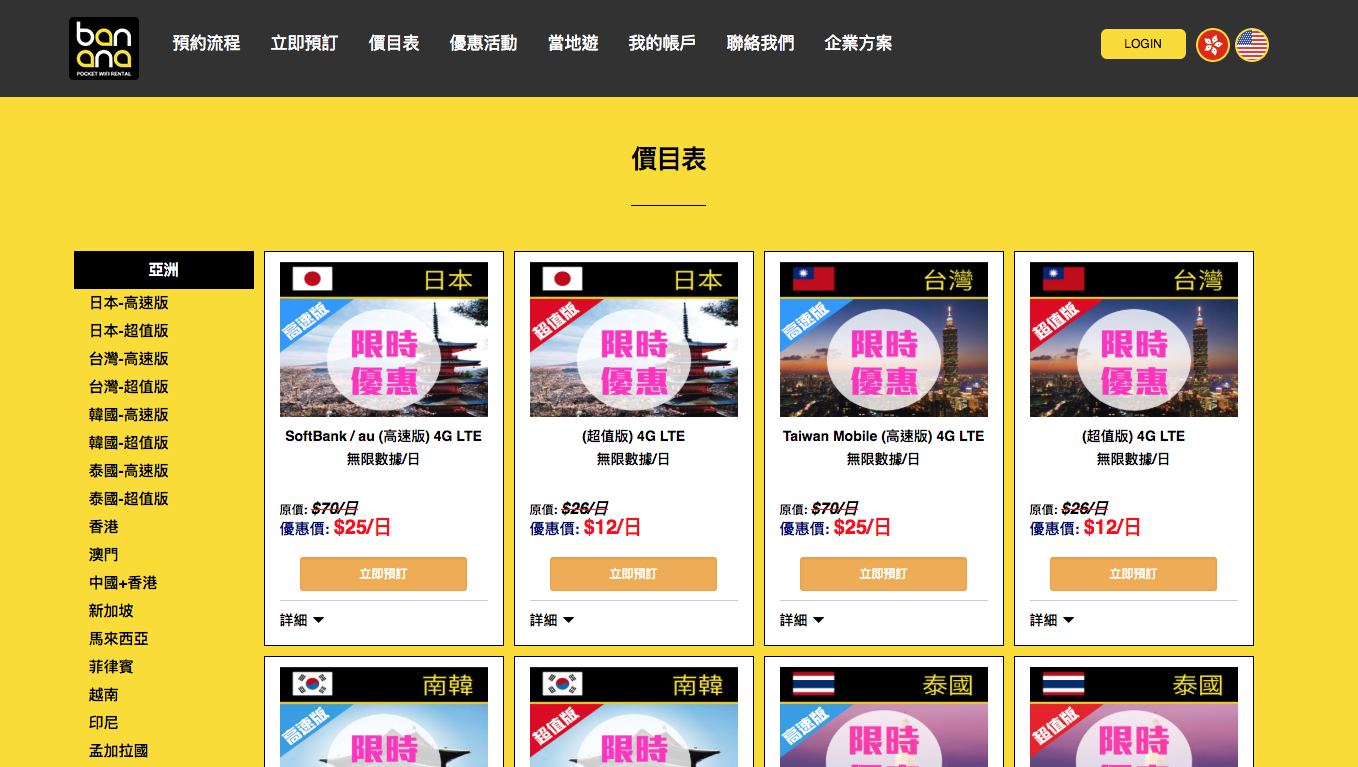
Task: Click the 價目表 page heading
Action: point(669,159)
